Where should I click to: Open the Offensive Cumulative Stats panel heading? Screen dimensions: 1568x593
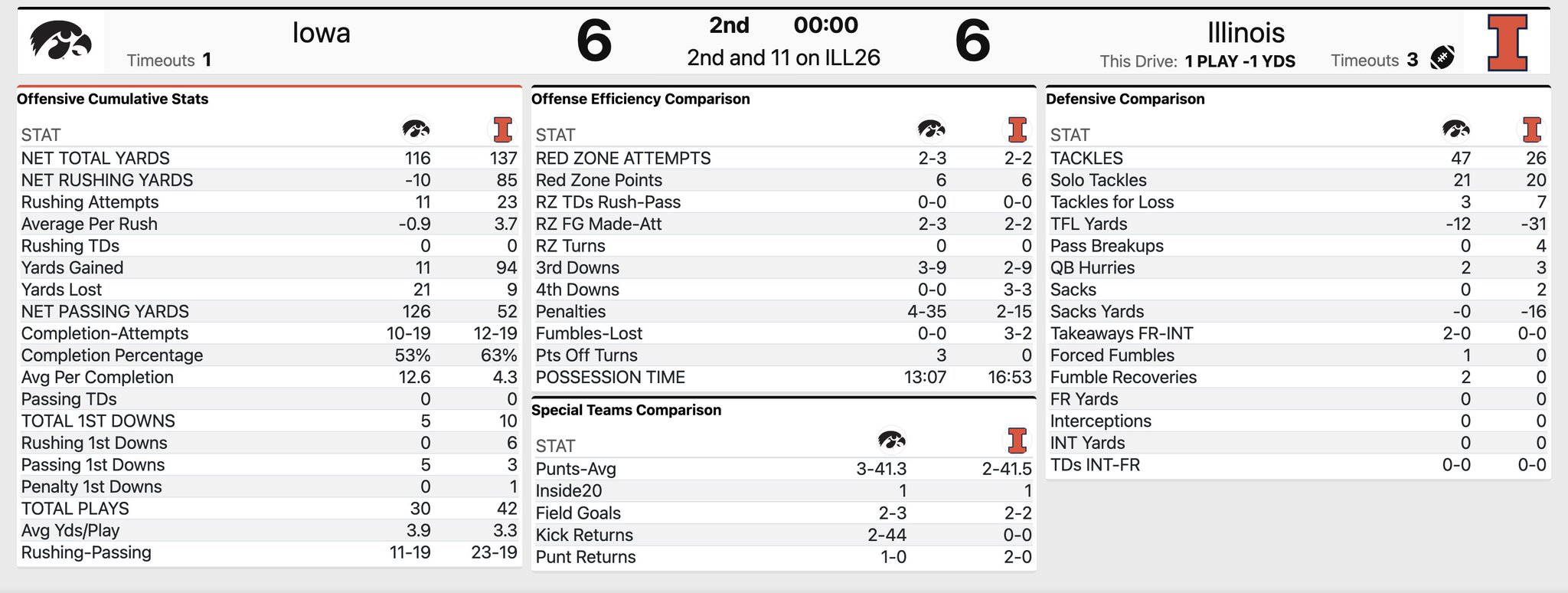(113, 99)
